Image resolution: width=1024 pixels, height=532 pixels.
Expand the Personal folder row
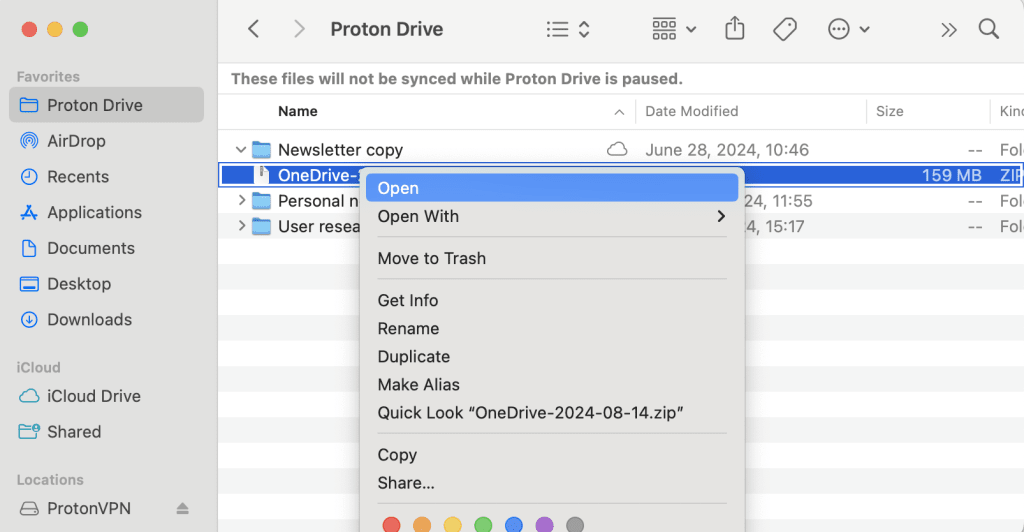coord(242,200)
